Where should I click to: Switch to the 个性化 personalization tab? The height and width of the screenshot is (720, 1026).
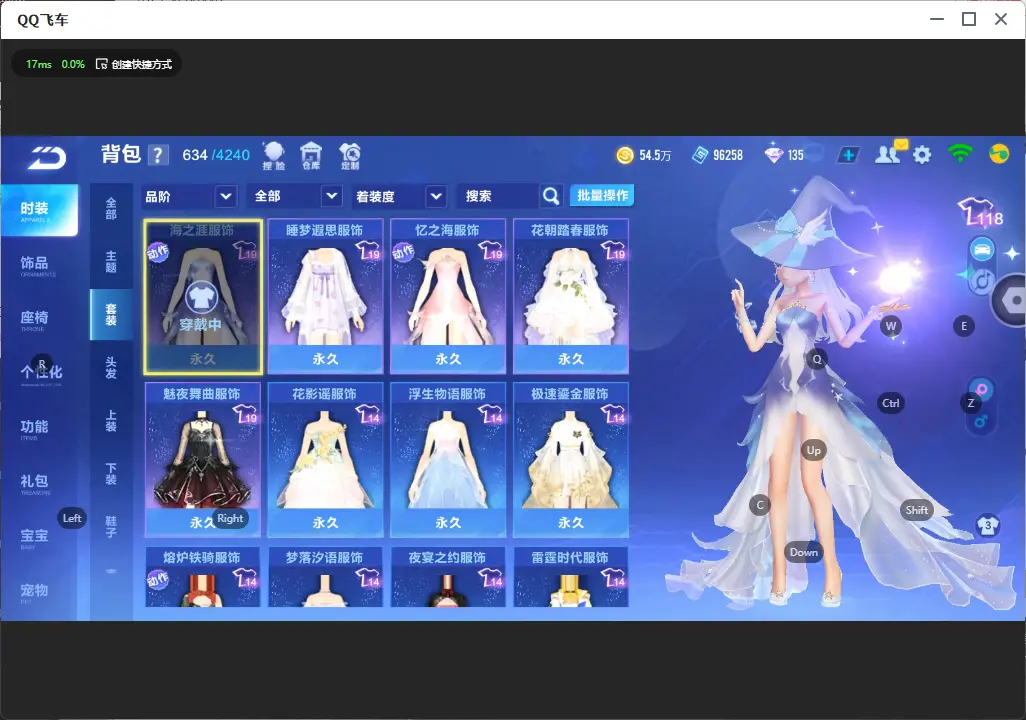click(41, 373)
